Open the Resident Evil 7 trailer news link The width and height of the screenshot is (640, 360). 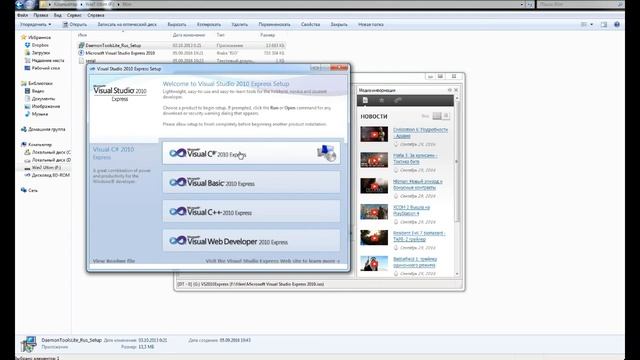(419, 236)
